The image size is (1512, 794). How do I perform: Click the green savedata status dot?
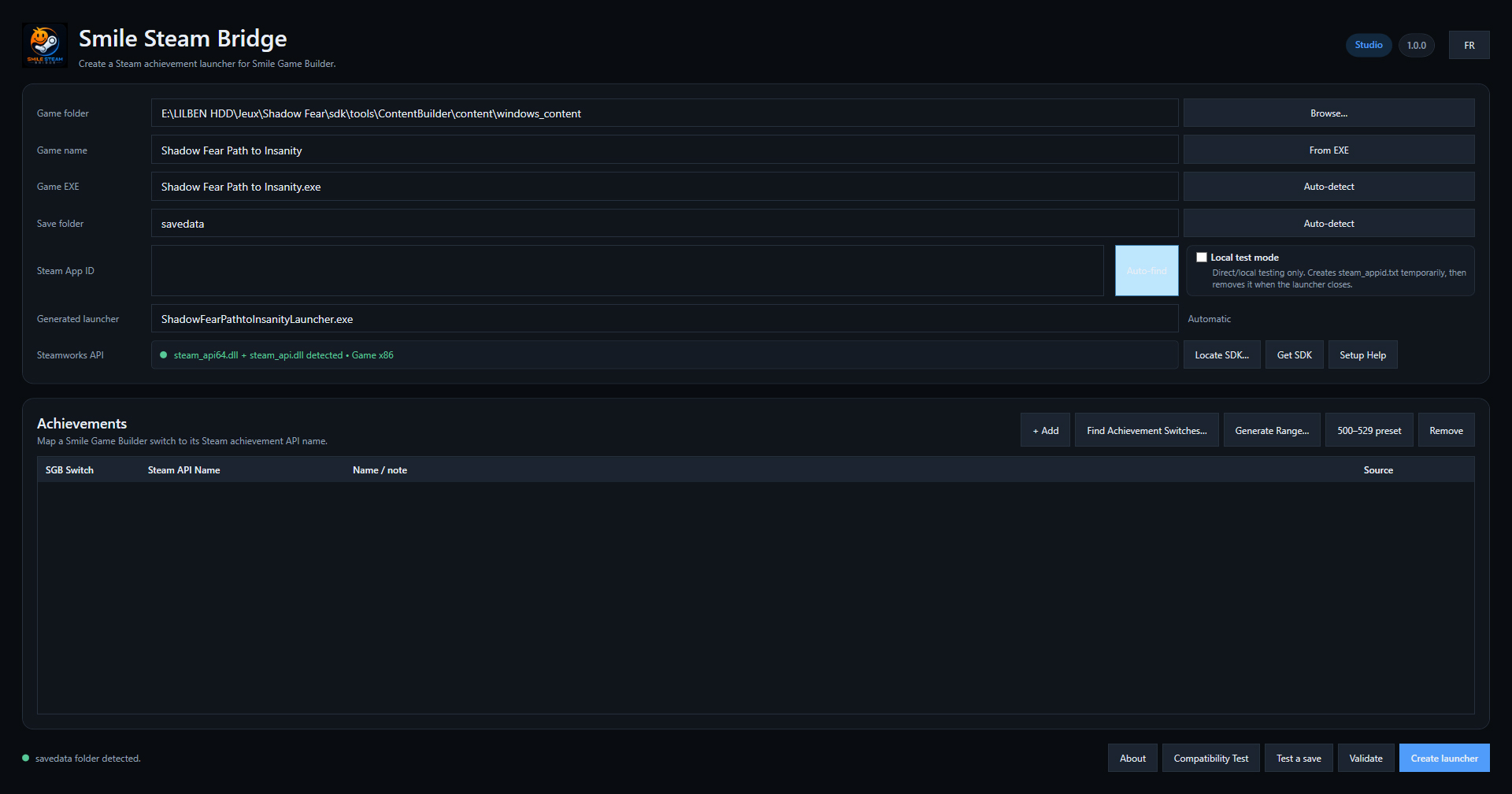26,759
